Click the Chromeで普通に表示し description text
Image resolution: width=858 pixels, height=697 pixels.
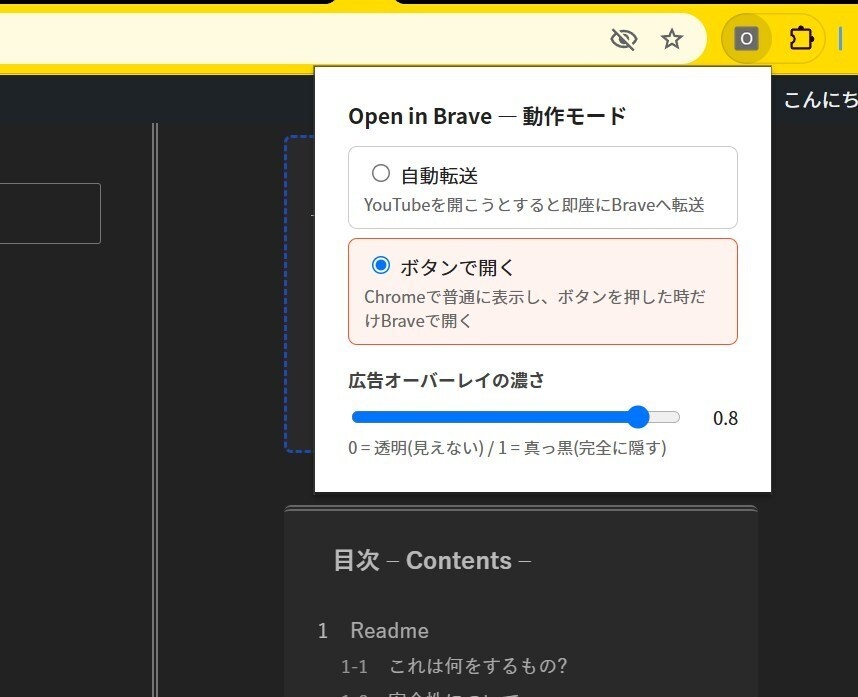535,309
